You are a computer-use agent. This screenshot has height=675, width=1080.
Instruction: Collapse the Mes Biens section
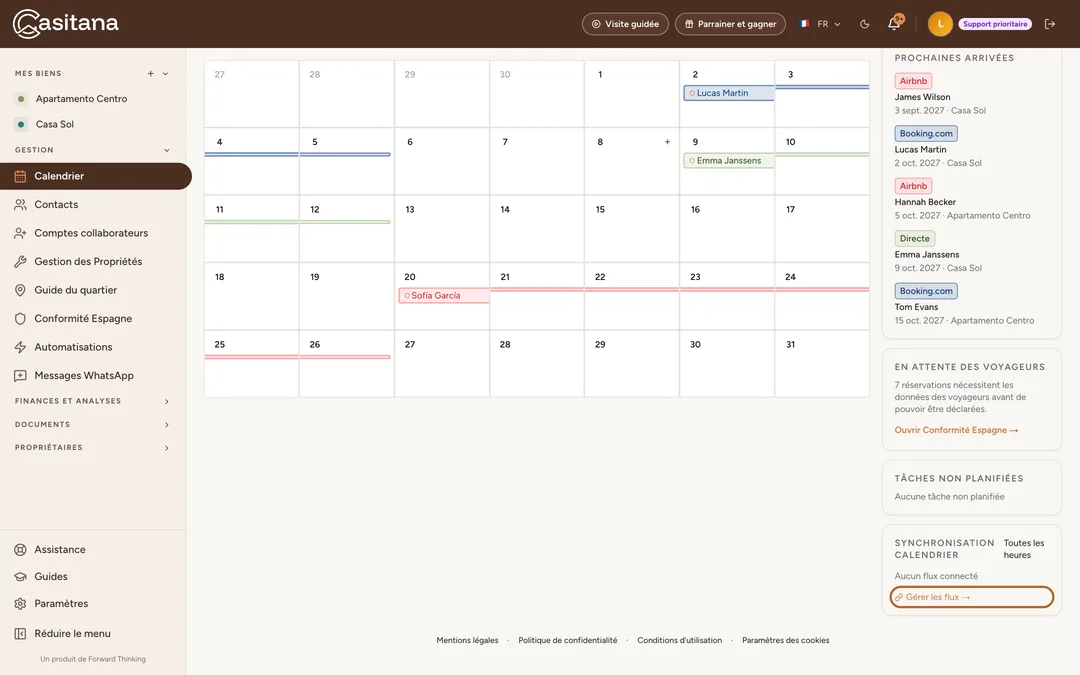(165, 74)
